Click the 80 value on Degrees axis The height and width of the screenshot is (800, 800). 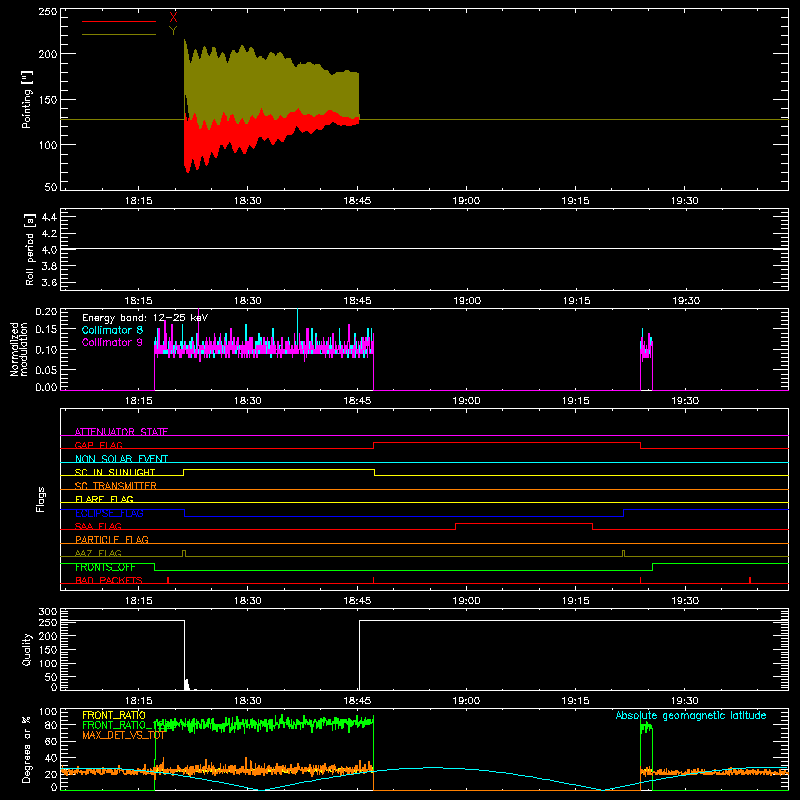pos(52,725)
